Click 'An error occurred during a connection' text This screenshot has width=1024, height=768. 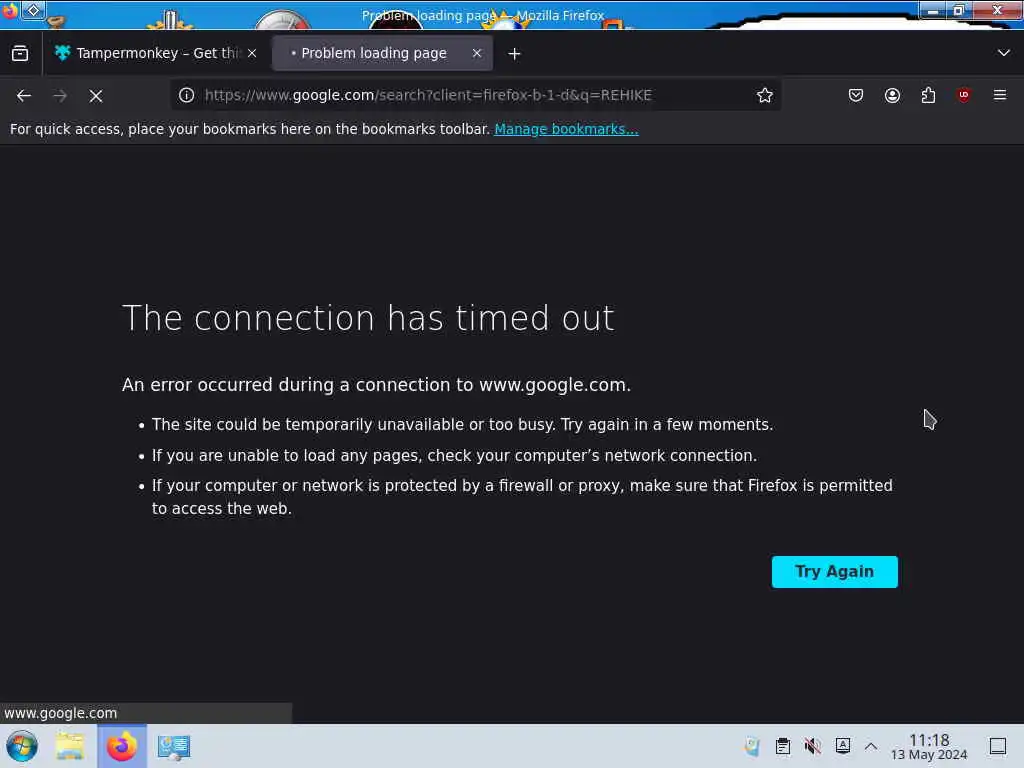click(x=376, y=385)
